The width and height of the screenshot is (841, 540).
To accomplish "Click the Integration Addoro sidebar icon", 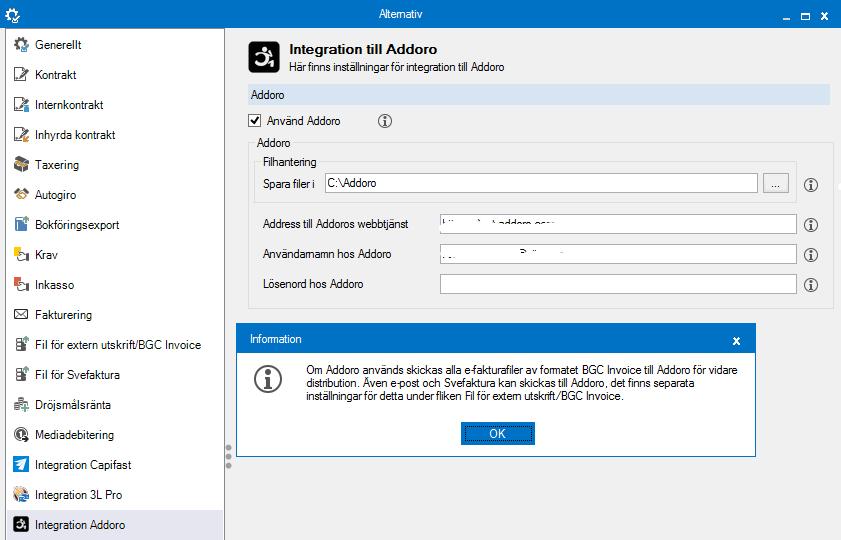I will point(21,524).
